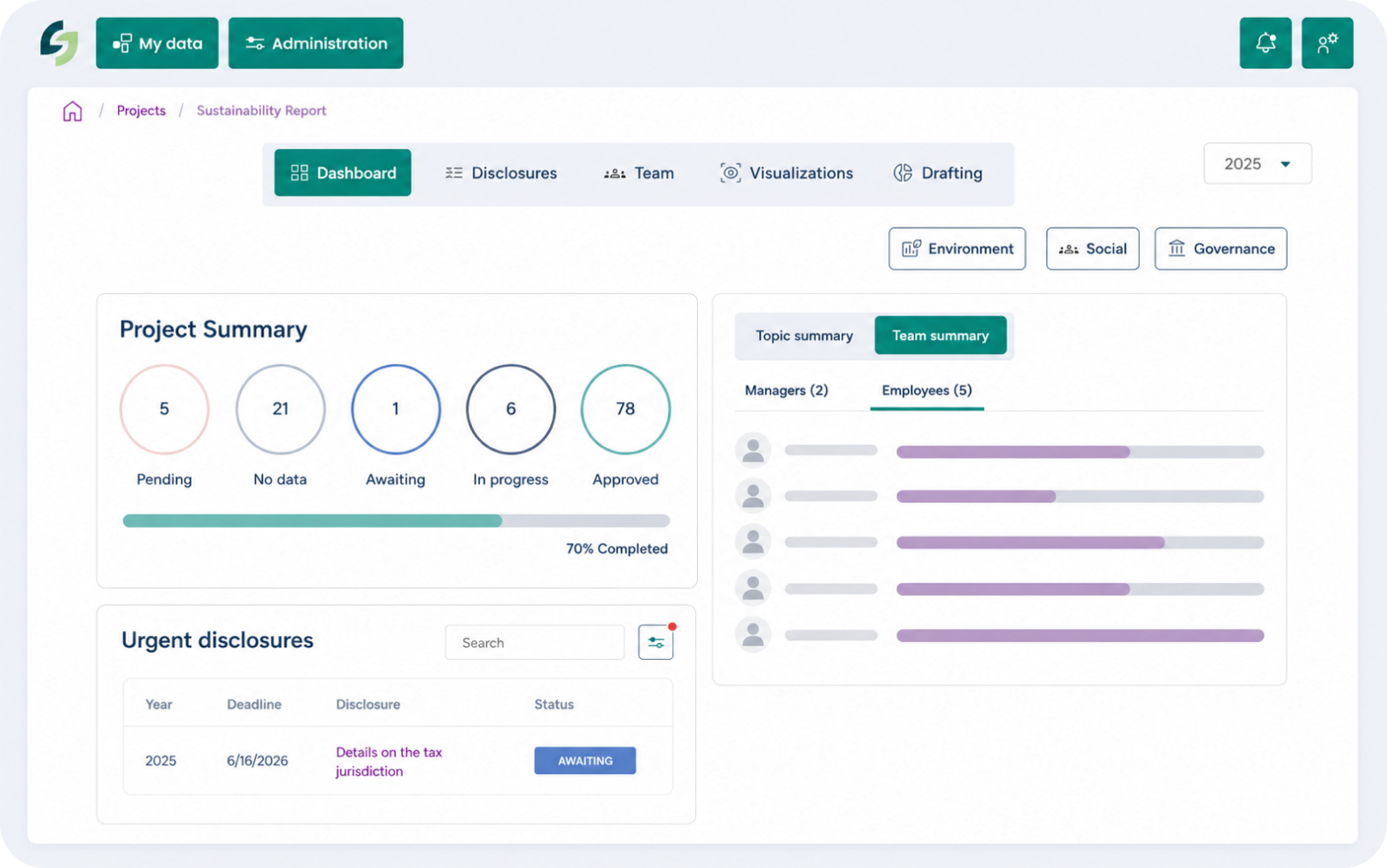Open the Administration menu
Viewport: 1387px width, 868px height.
(x=315, y=43)
